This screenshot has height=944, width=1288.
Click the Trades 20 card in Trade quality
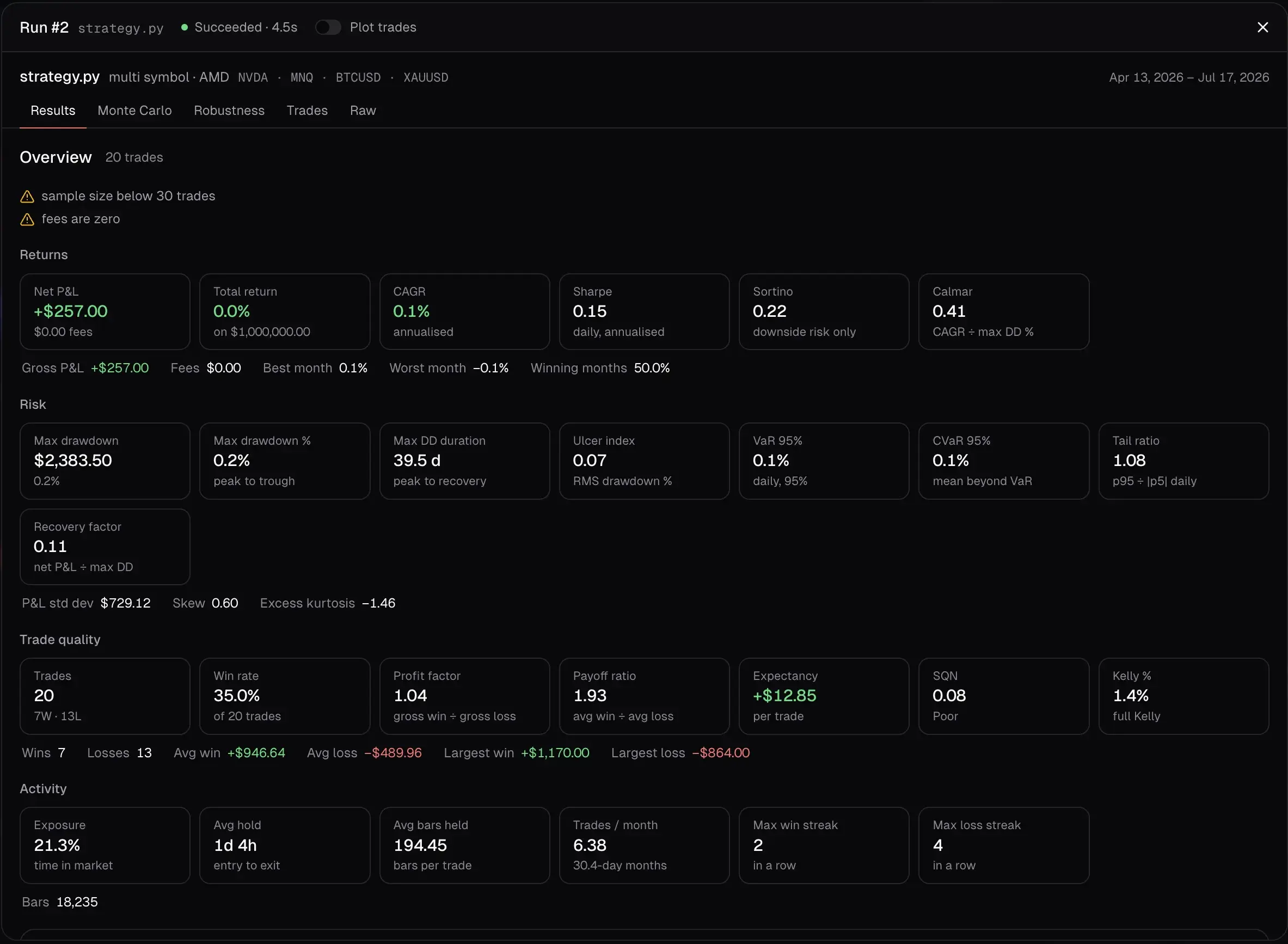[105, 696]
